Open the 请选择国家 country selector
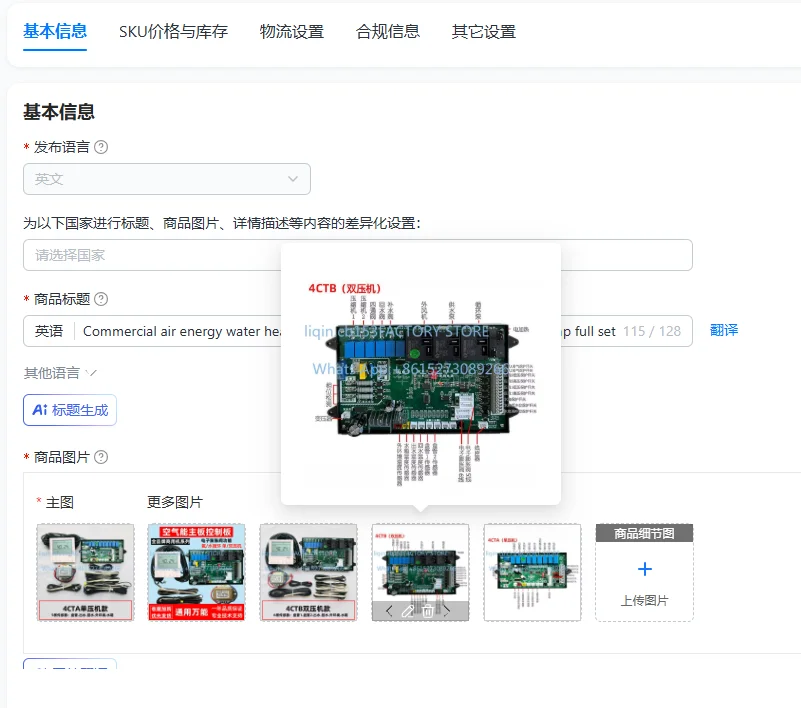This screenshot has height=708, width=801. tap(358, 255)
